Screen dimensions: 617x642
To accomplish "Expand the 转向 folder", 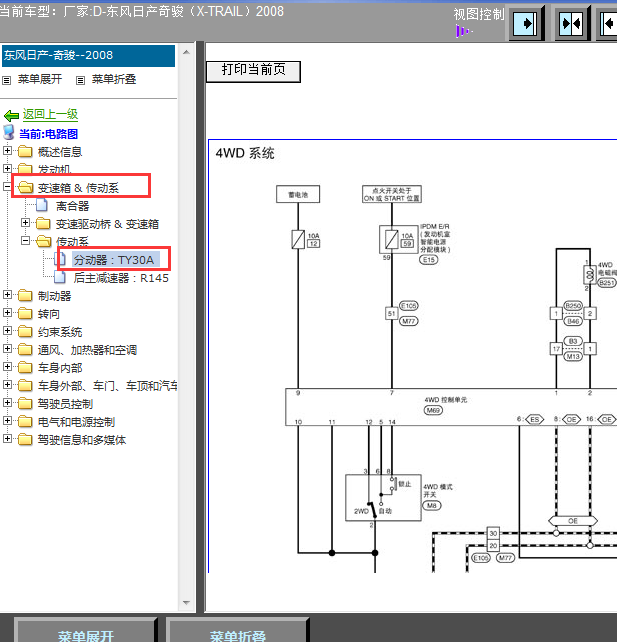I will pyautogui.click(x=7, y=312).
